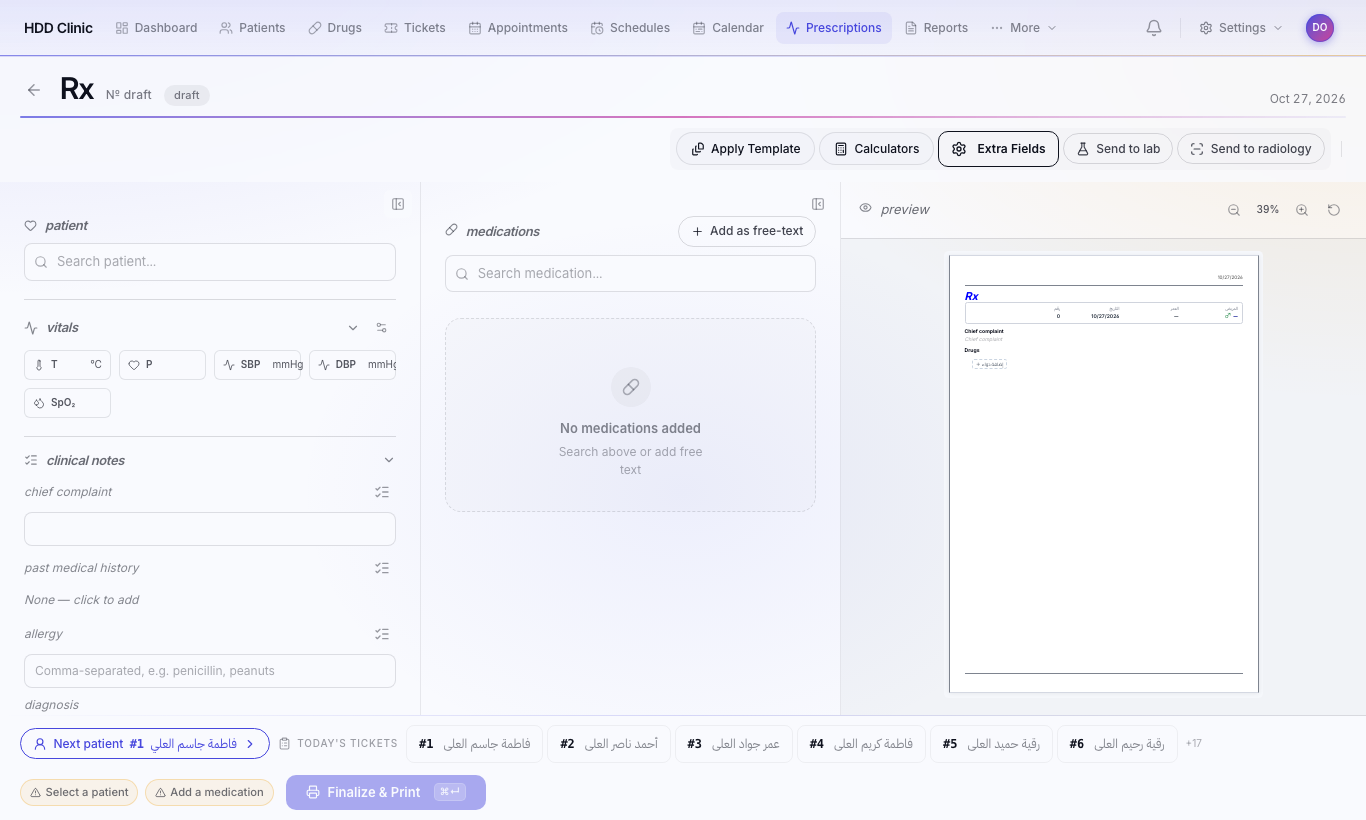The image size is (1366, 820).
Task: Collapse the patient panel with its sidebar icon
Action: point(398,204)
